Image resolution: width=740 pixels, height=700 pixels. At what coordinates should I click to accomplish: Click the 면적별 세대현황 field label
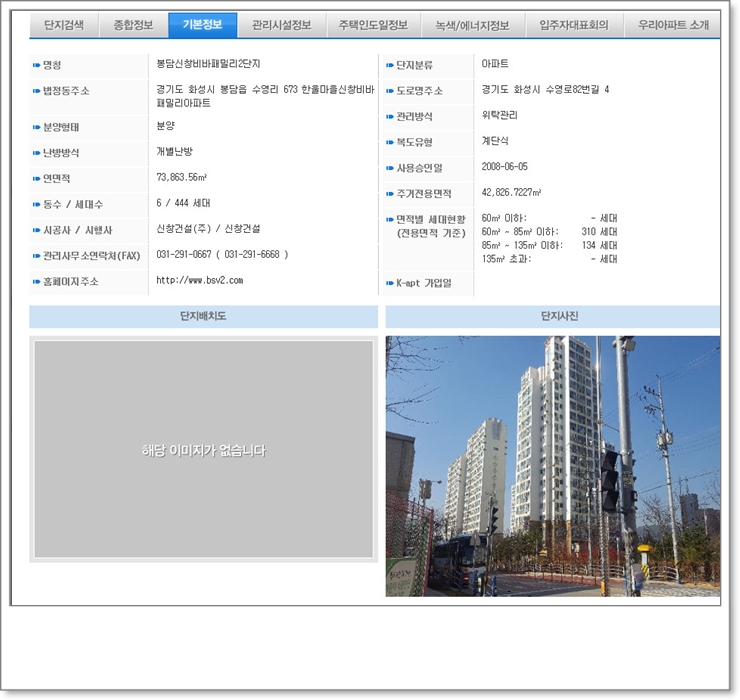(x=431, y=226)
